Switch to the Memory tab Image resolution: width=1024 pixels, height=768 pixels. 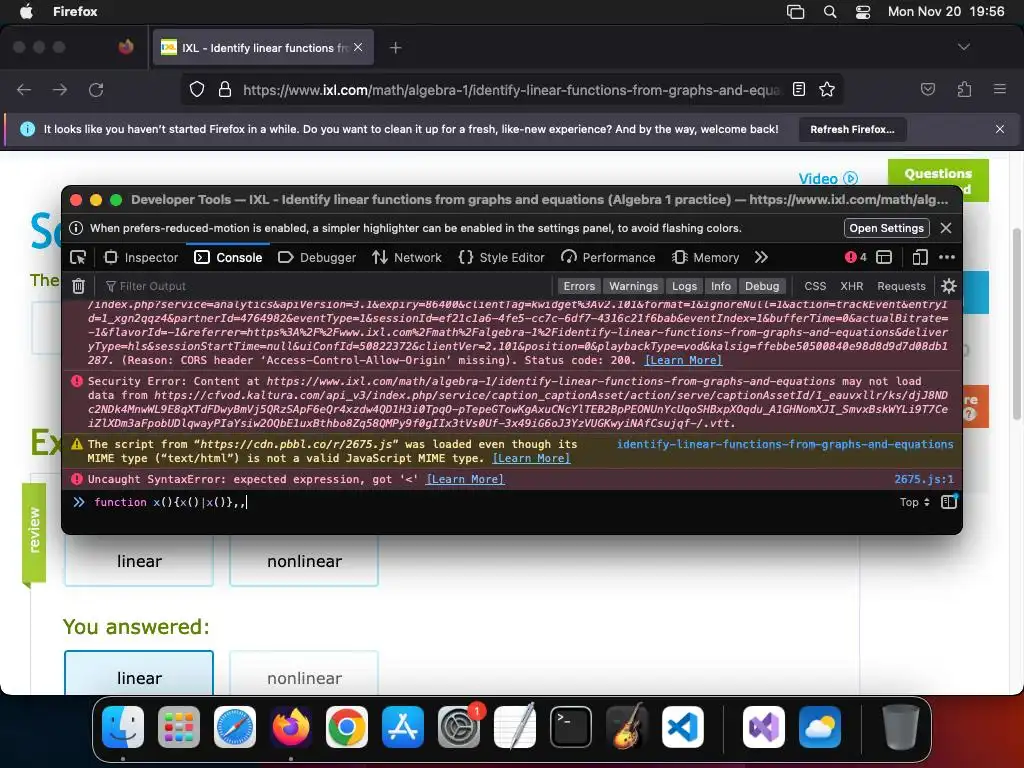(x=706, y=257)
